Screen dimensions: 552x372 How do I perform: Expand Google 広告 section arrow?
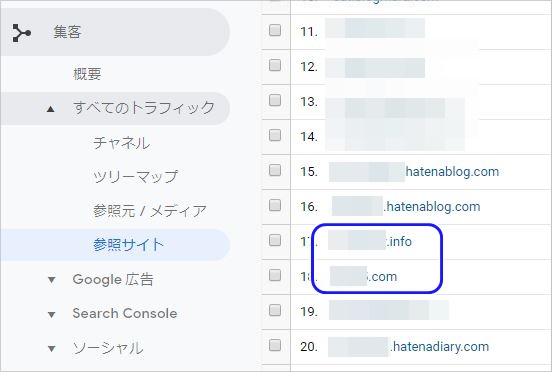[51, 280]
